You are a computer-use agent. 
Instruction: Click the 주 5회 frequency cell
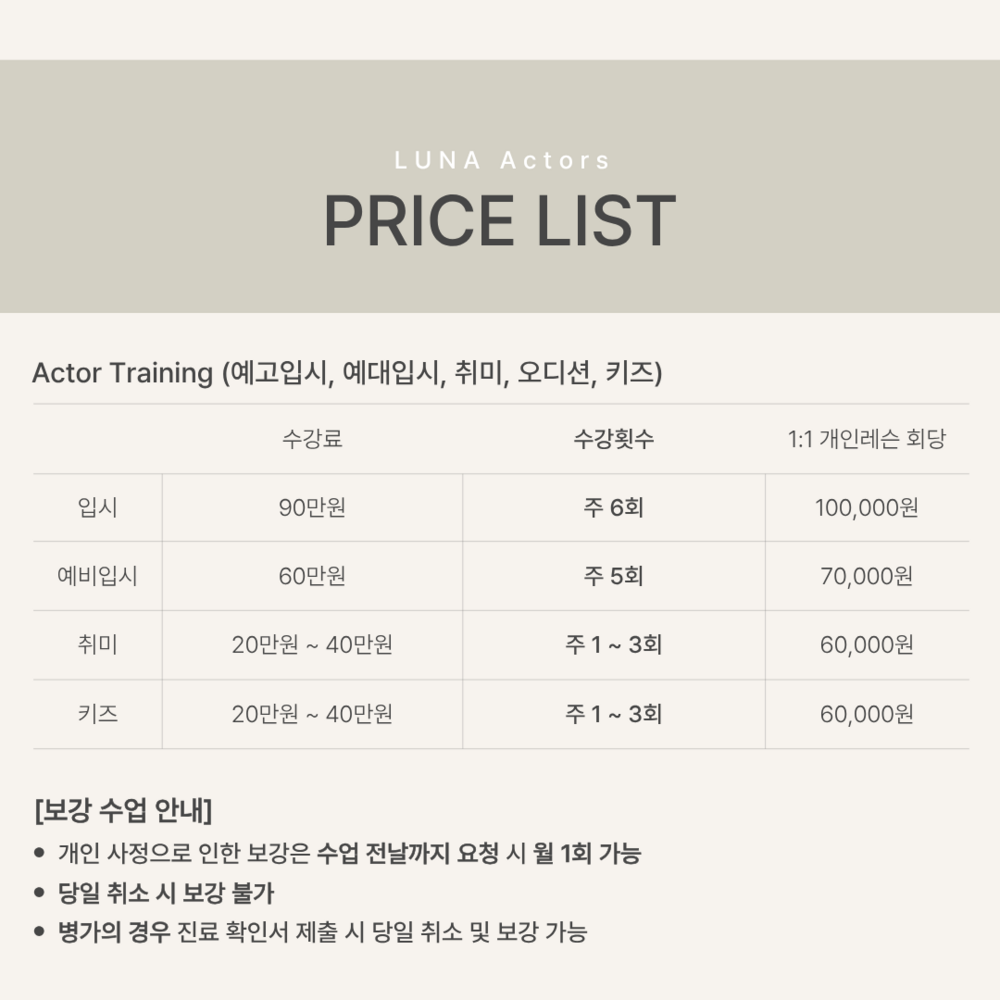coord(613,576)
